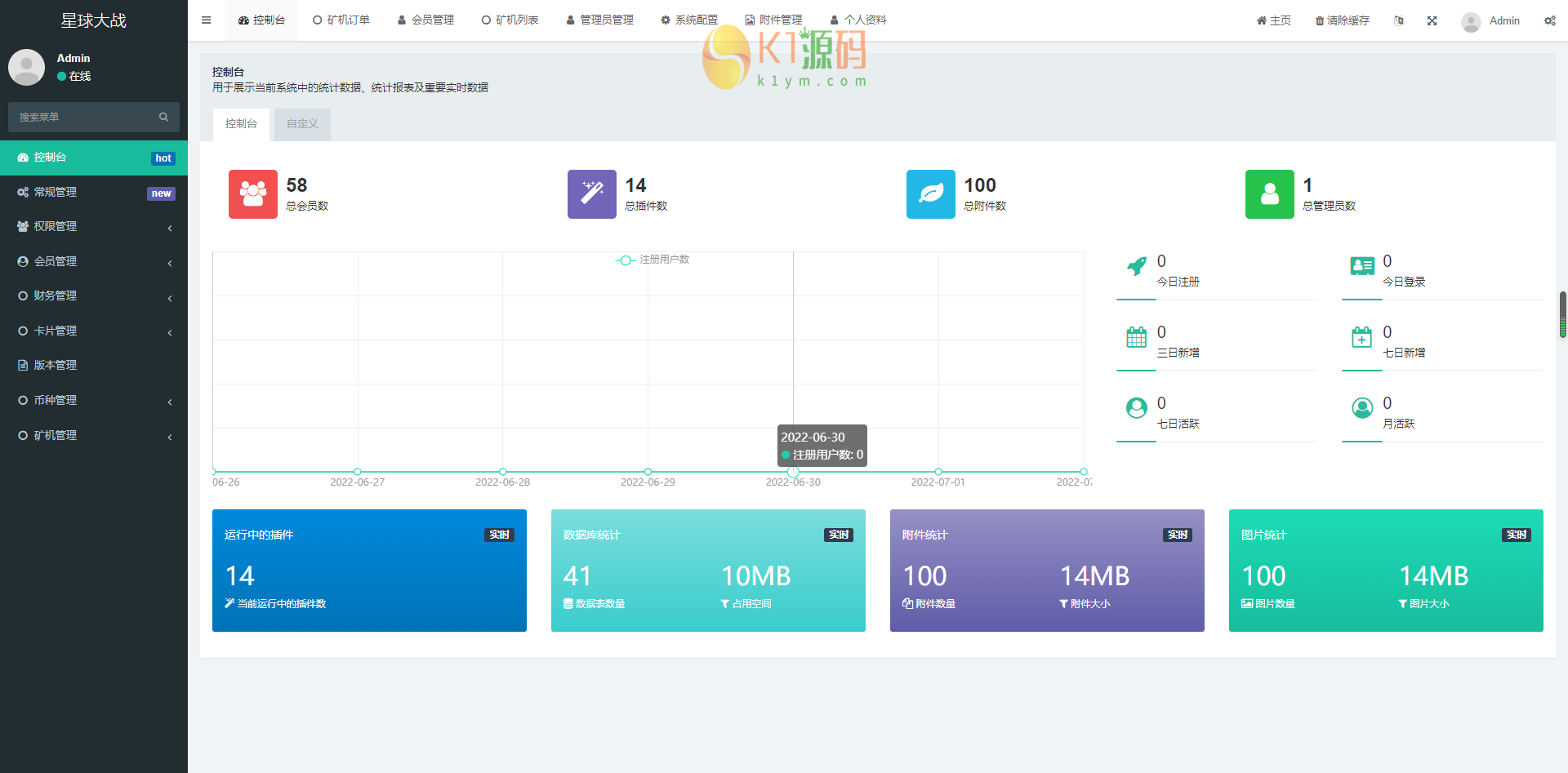Click the fullscreen expand icon
Image resolution: width=1568 pixels, height=773 pixels.
1432,20
